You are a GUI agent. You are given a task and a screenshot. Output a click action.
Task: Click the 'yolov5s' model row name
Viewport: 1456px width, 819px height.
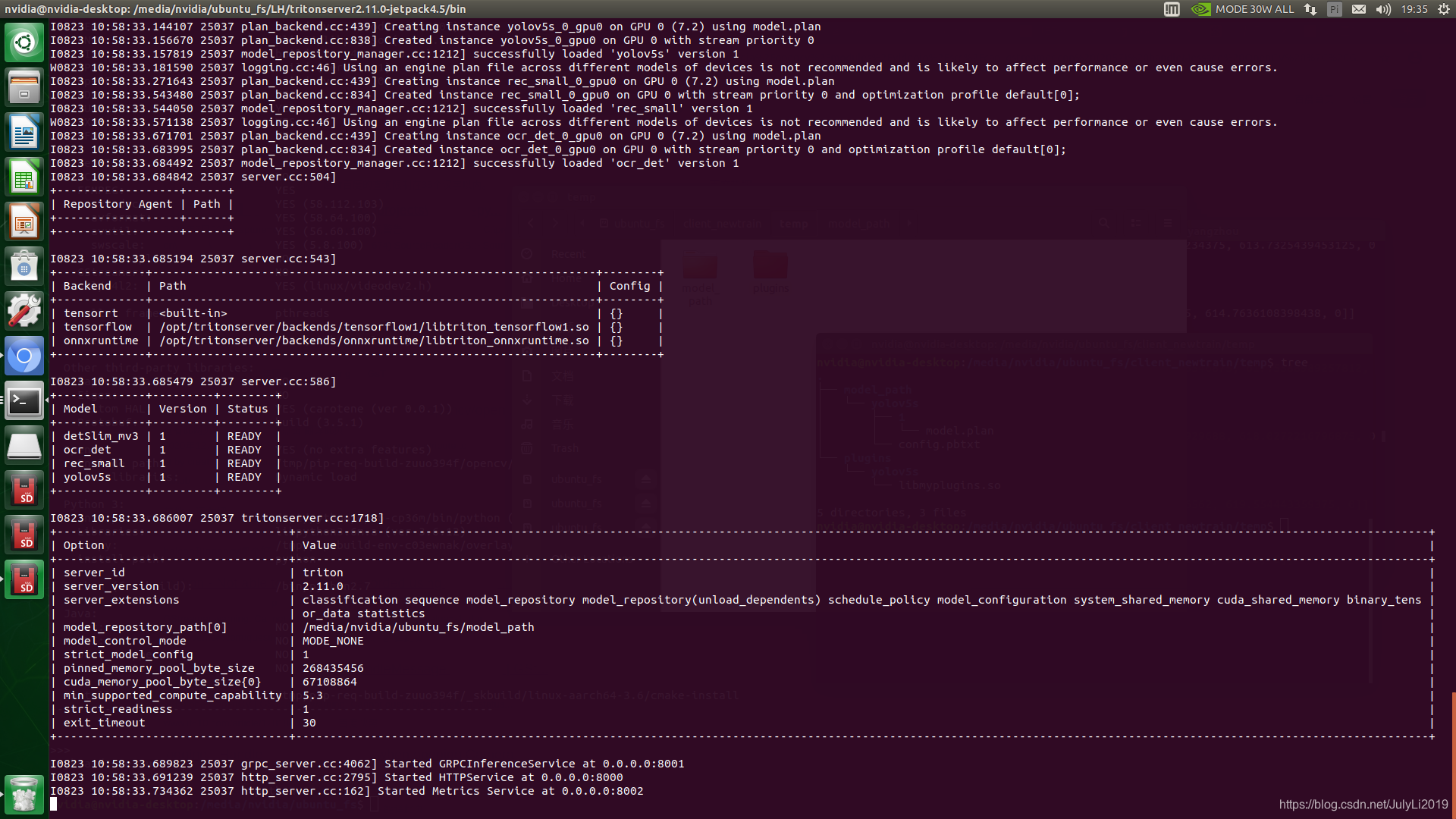pos(87,477)
